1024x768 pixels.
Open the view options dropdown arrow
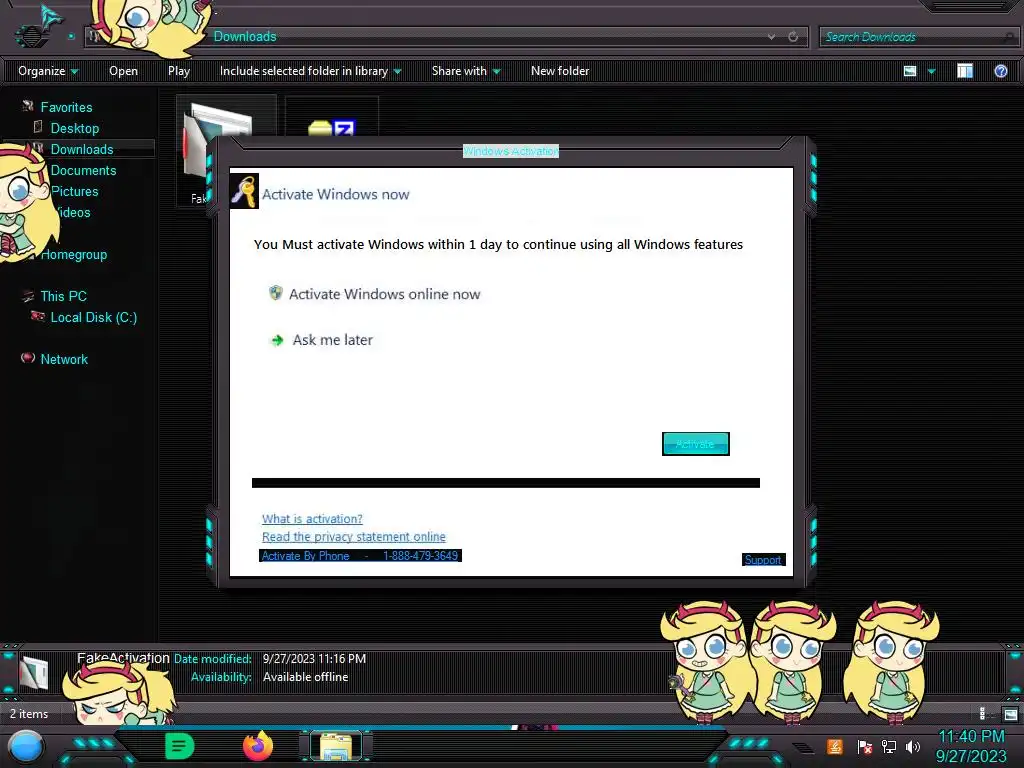(931, 71)
